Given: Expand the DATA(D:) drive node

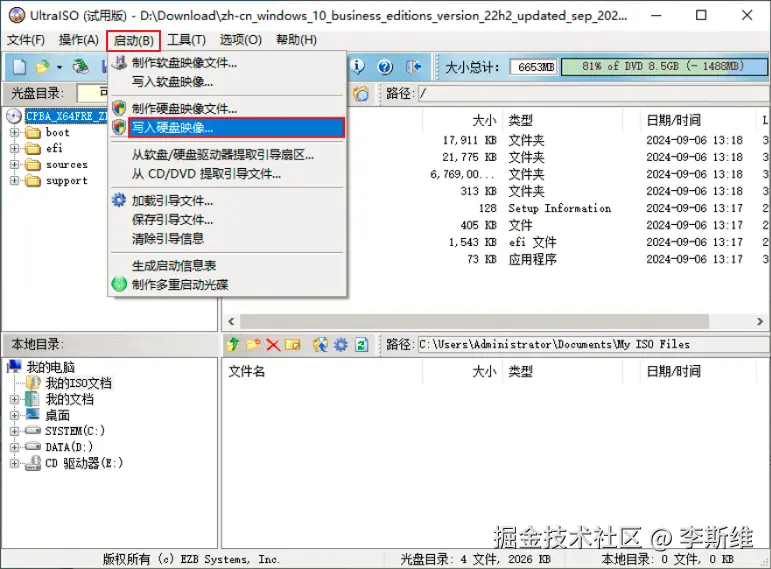Looking at the screenshot, I should coord(14,447).
